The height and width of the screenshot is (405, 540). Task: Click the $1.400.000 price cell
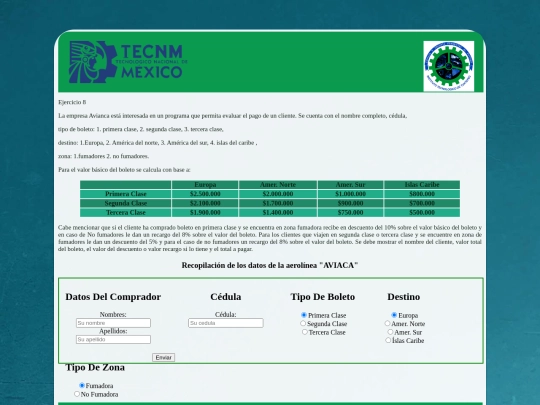(x=278, y=212)
